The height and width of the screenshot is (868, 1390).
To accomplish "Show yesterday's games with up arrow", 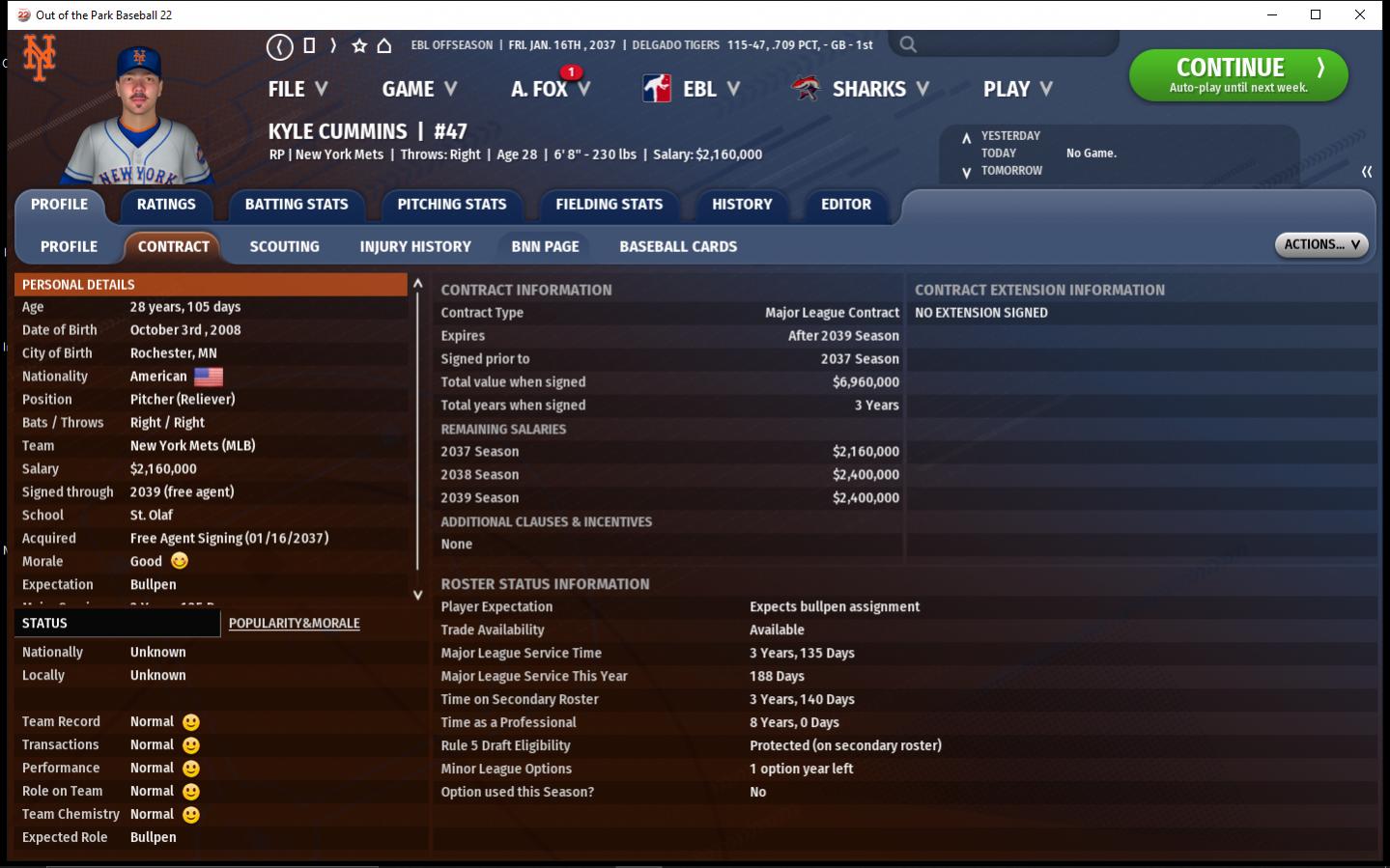I will 966,137.
